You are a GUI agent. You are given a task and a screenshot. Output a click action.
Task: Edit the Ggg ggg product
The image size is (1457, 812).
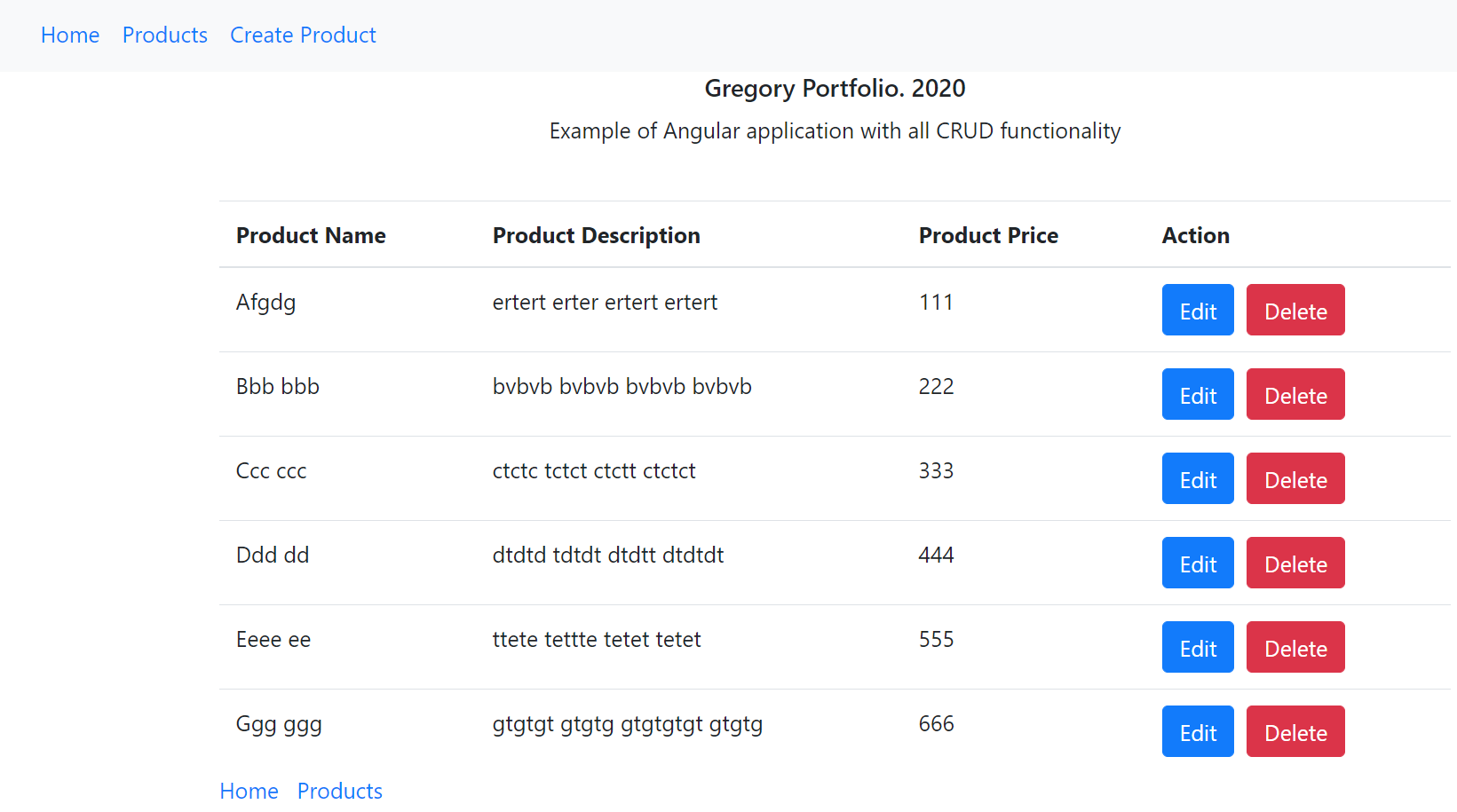(x=1198, y=732)
